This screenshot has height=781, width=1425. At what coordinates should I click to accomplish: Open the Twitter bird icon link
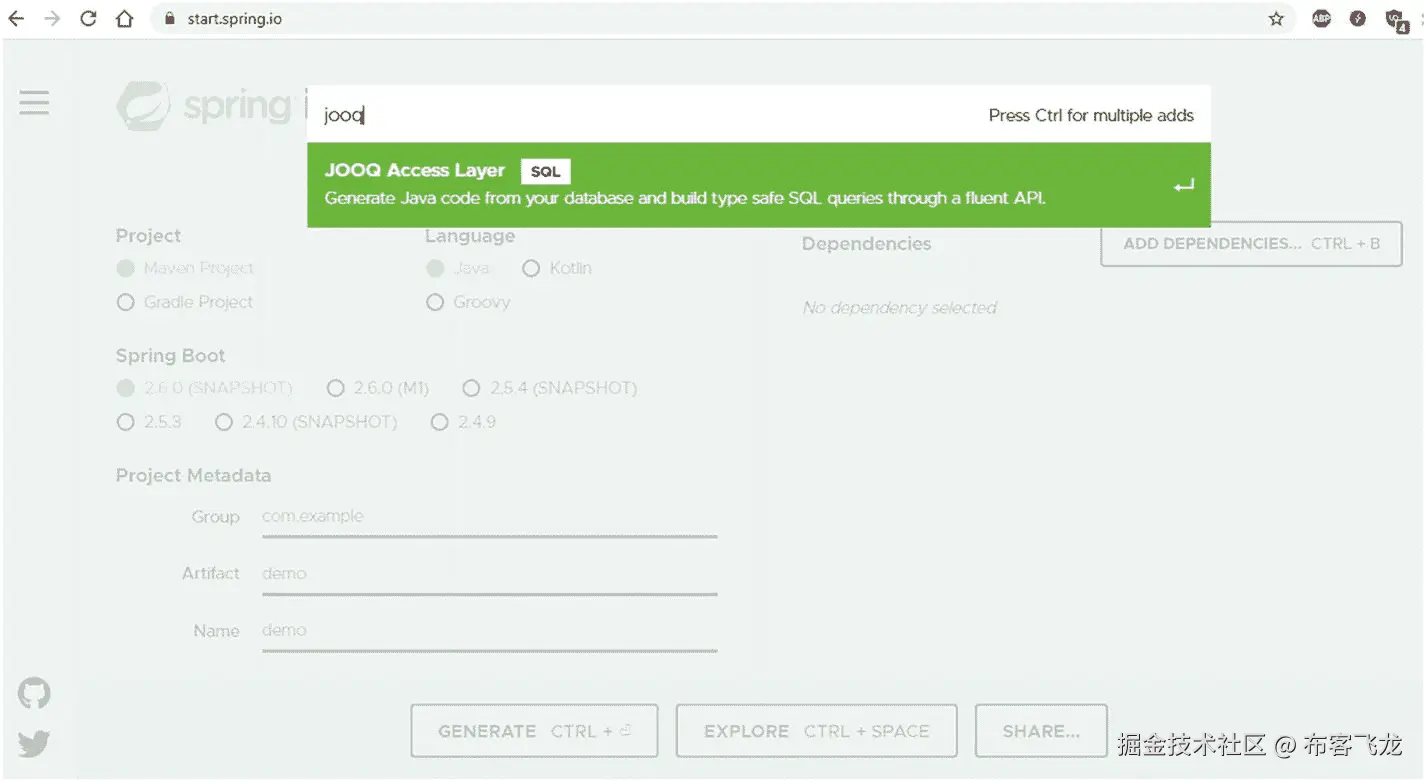point(34,744)
